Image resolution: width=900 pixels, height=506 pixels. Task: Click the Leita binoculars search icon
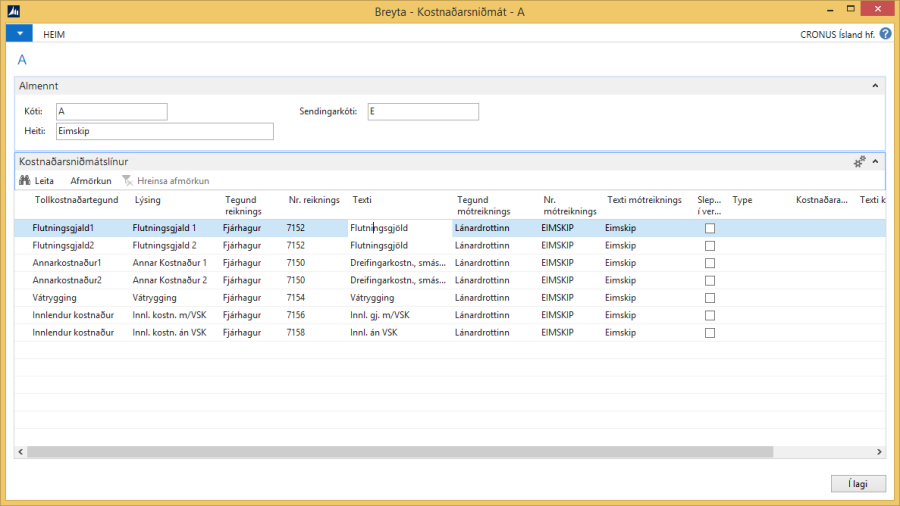pos(25,181)
